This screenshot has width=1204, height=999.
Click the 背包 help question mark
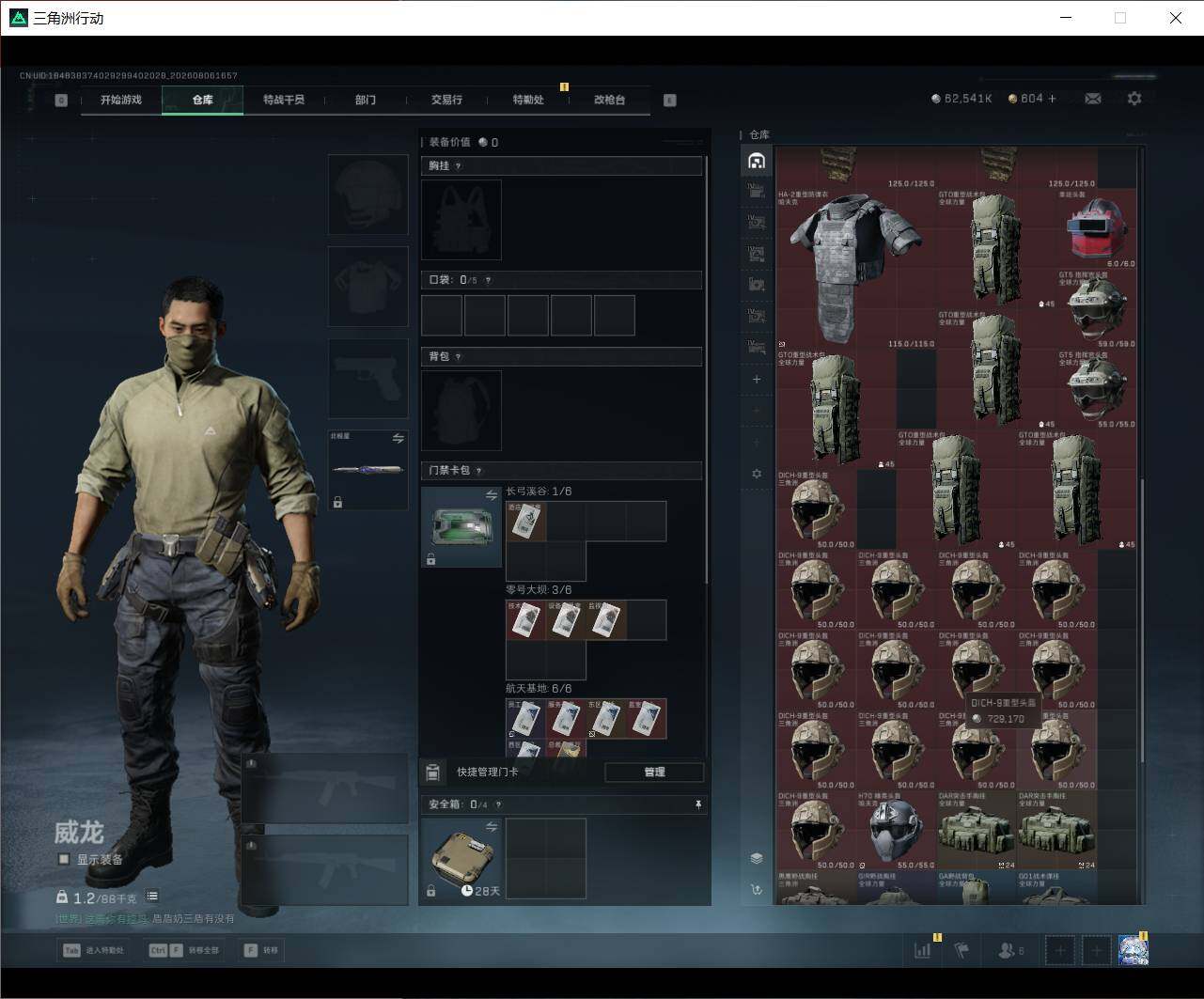(459, 357)
